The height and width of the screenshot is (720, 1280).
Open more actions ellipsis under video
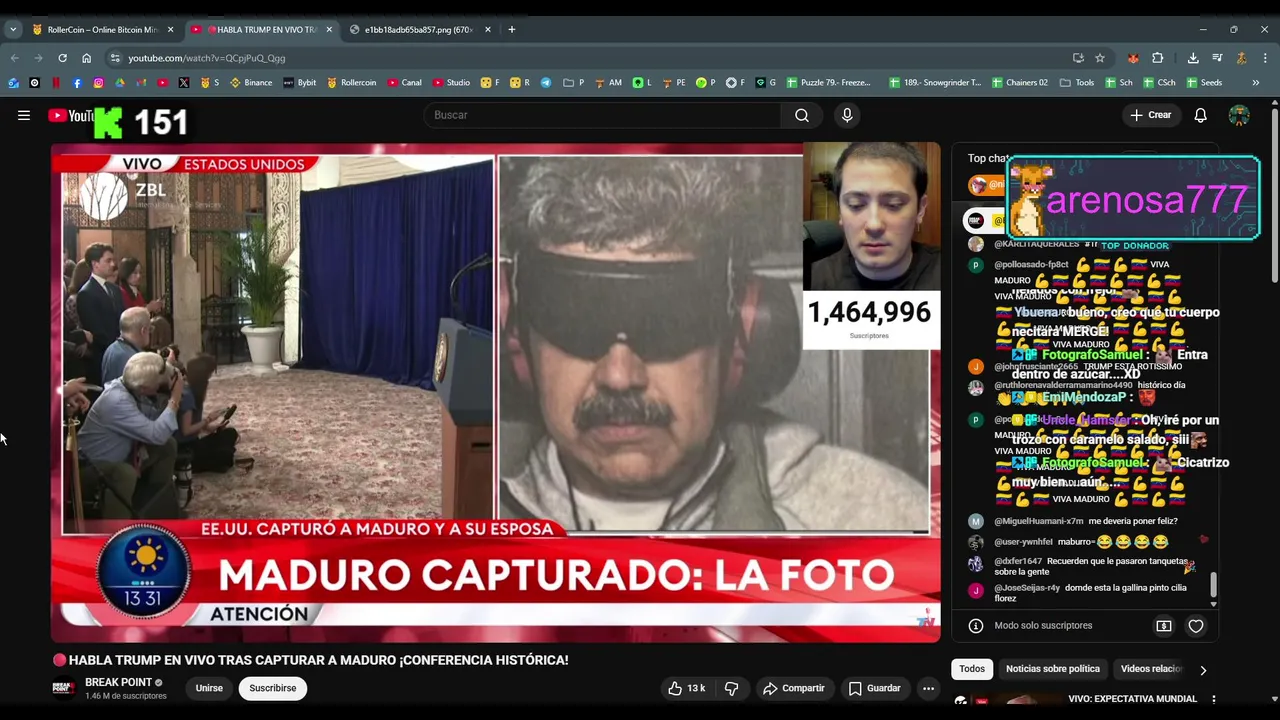928,688
